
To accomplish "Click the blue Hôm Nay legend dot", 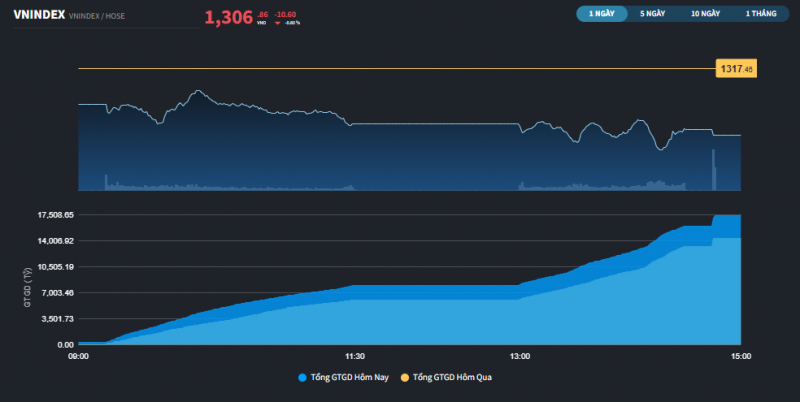I will [x=303, y=377].
